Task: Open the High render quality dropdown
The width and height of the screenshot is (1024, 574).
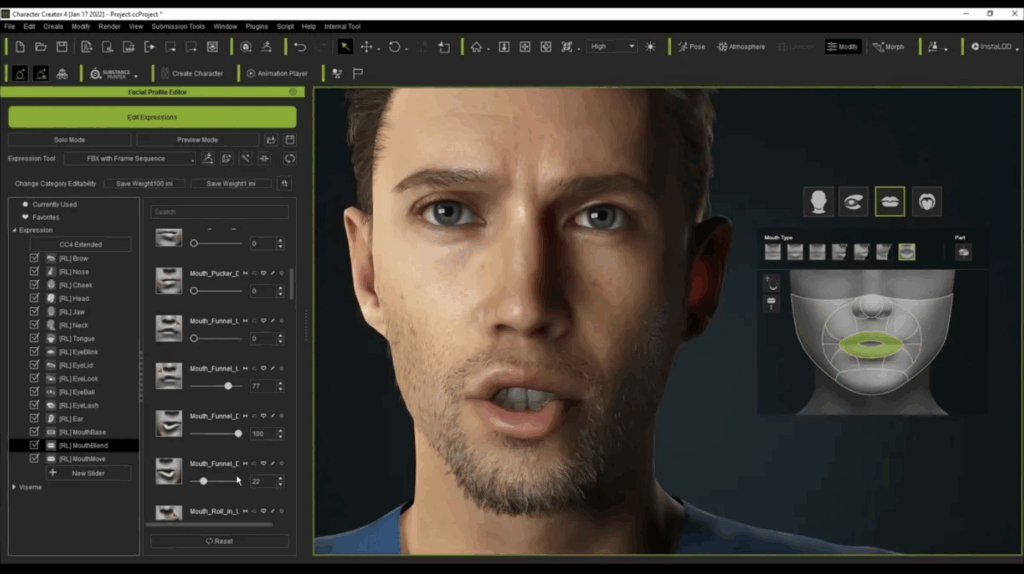Action: (612, 46)
